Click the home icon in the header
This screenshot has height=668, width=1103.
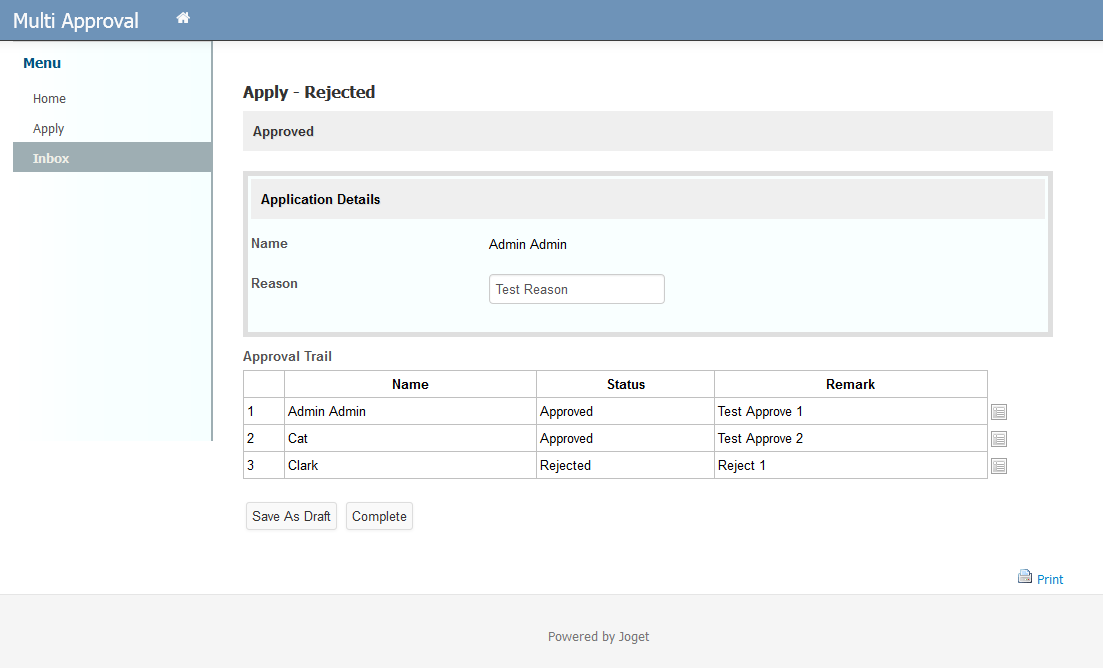(x=183, y=18)
